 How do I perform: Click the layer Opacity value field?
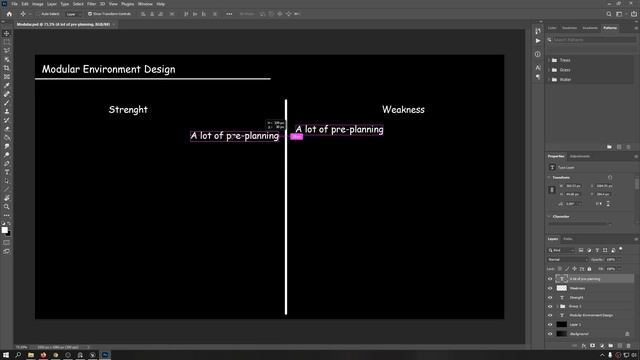[x=611, y=260]
